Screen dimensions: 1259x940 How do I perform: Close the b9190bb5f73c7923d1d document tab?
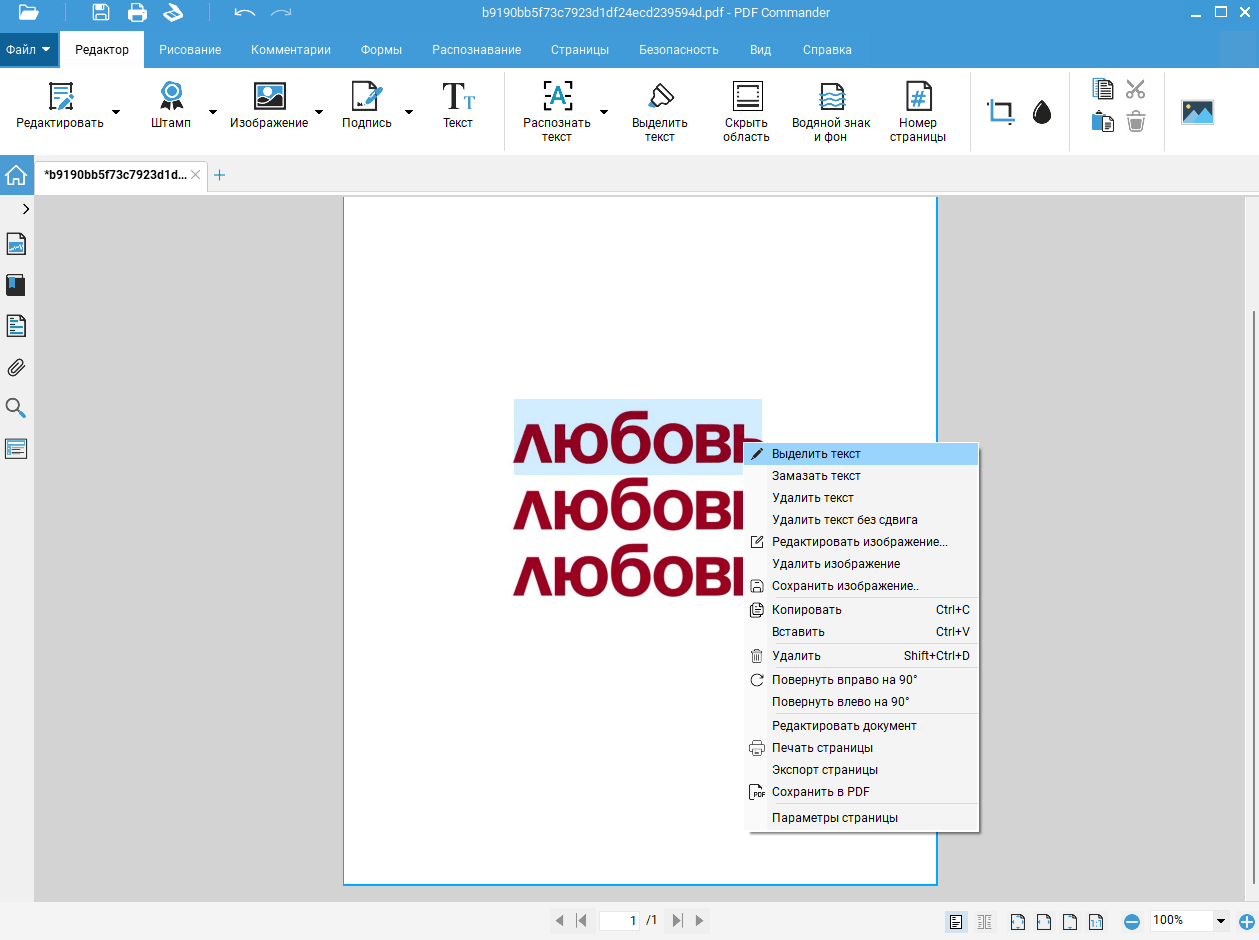coord(196,175)
